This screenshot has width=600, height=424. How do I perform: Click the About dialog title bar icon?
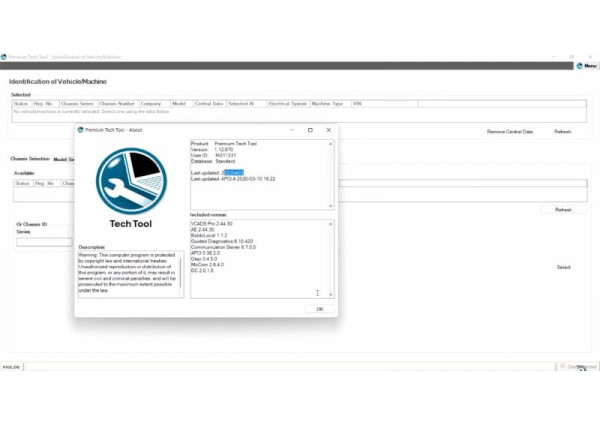tap(81, 130)
